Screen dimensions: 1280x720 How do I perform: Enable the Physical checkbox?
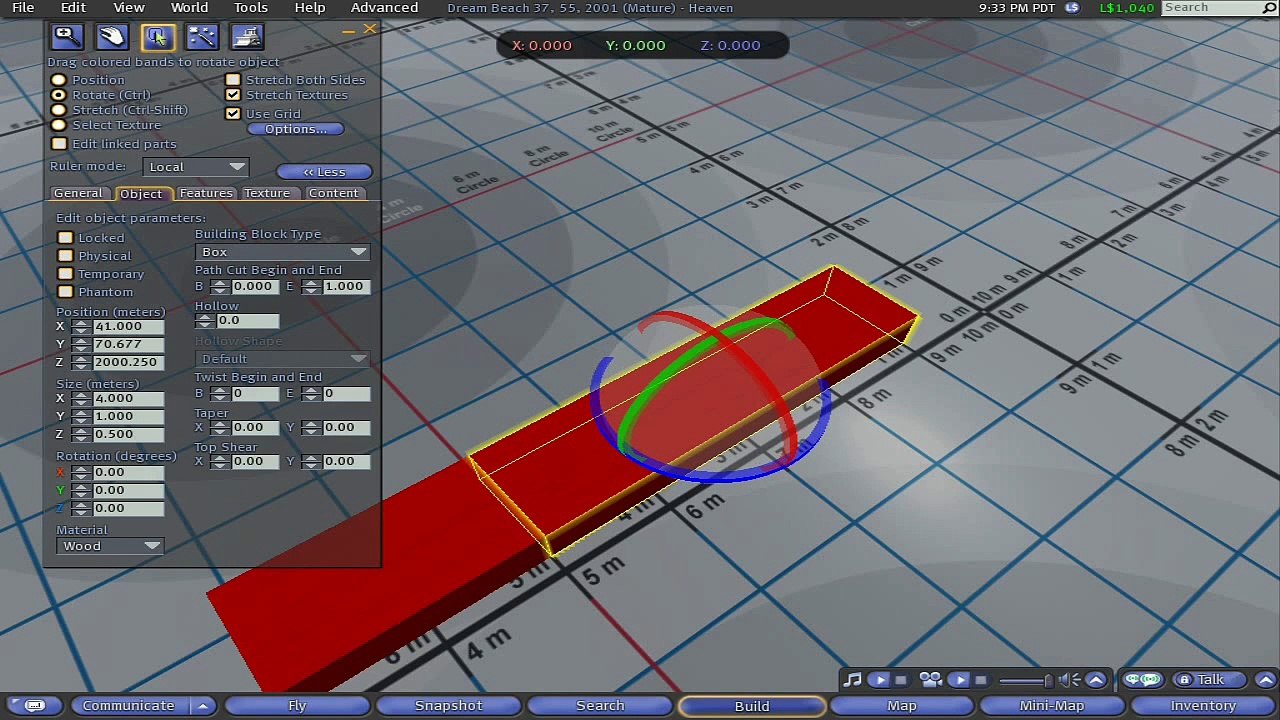point(66,256)
